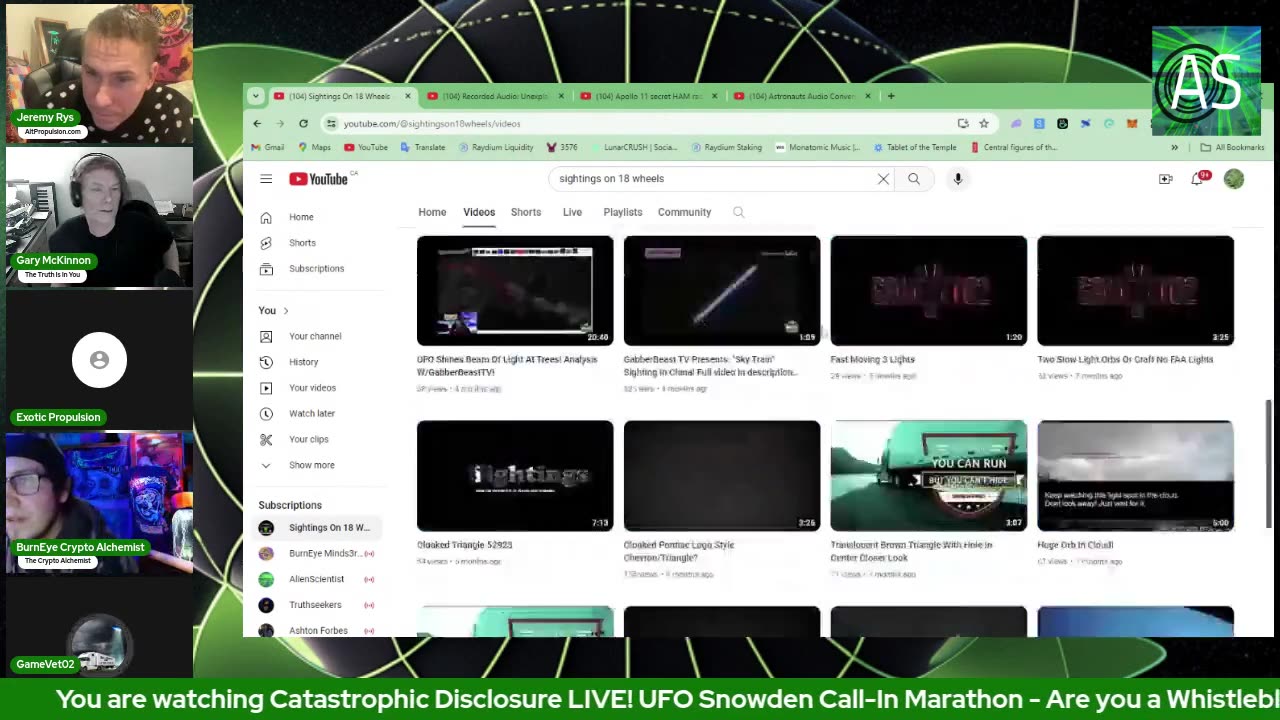Open Two Slow Light Orbs video thumbnail

click(1136, 291)
